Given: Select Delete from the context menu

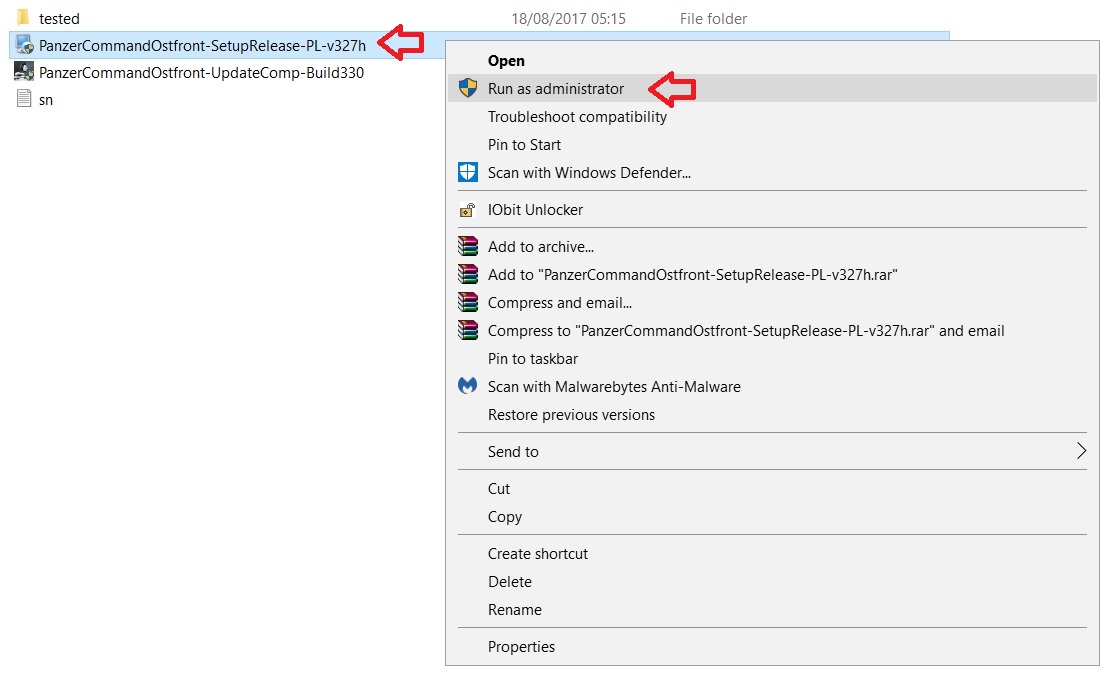Looking at the screenshot, I should [x=510, y=582].
